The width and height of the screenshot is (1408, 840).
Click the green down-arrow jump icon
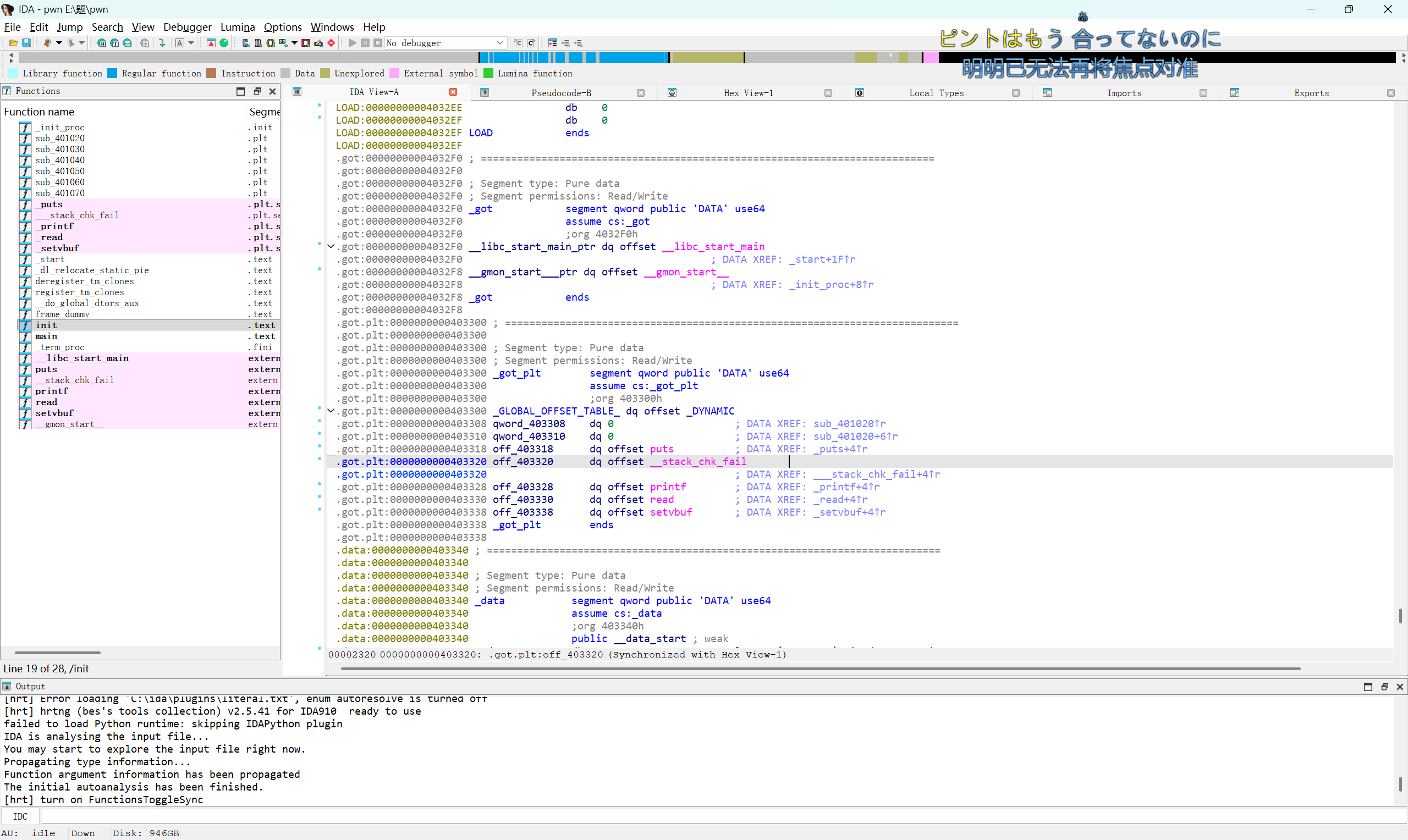point(162,43)
